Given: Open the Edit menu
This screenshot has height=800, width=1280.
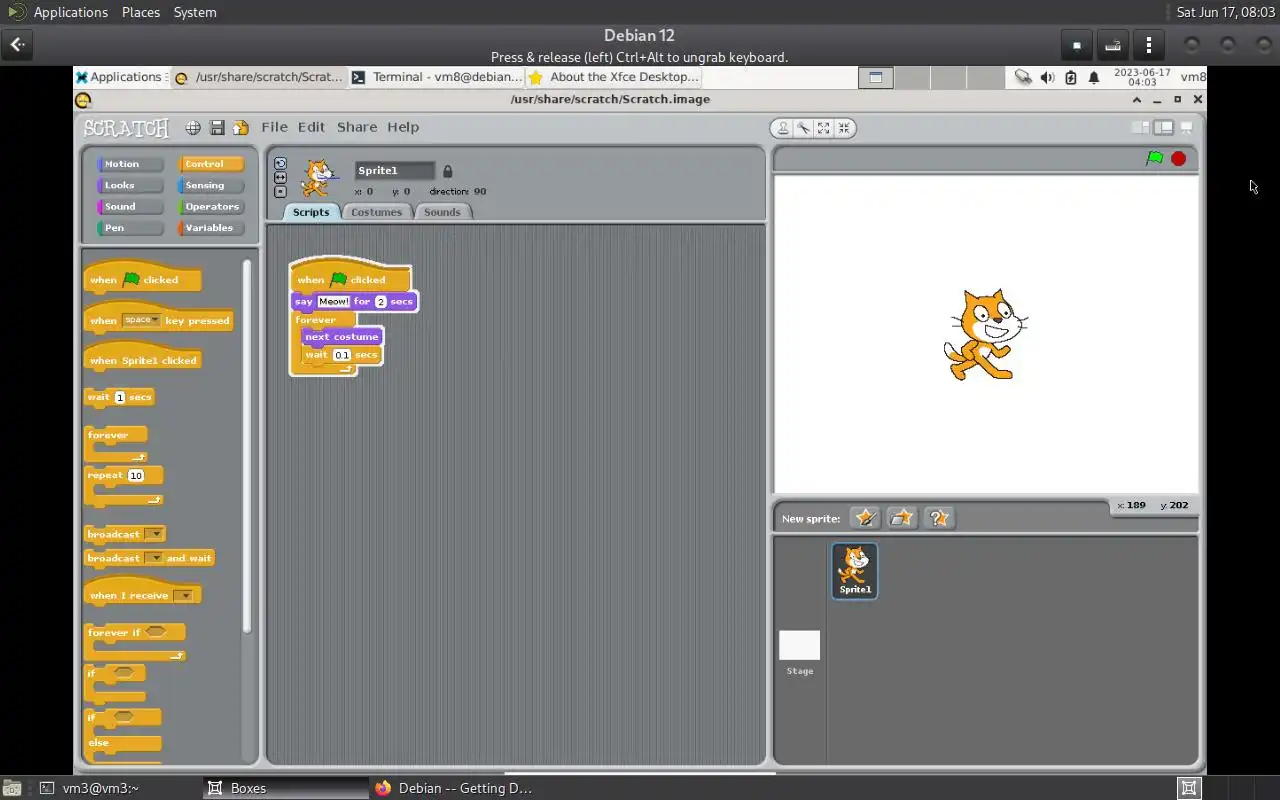Looking at the screenshot, I should coord(311,127).
